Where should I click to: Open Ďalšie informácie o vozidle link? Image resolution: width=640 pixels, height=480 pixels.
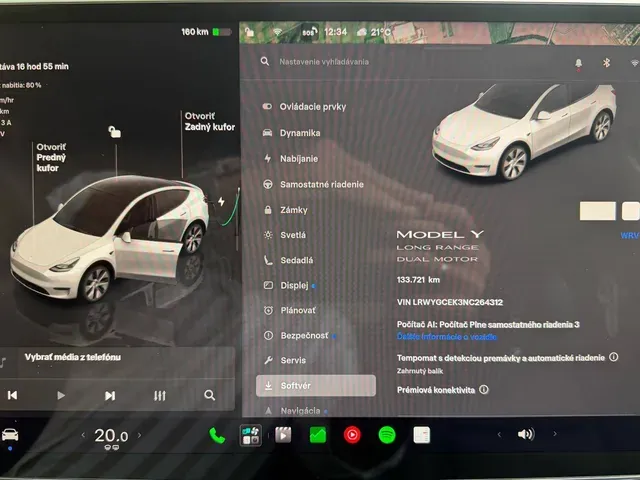(447, 337)
